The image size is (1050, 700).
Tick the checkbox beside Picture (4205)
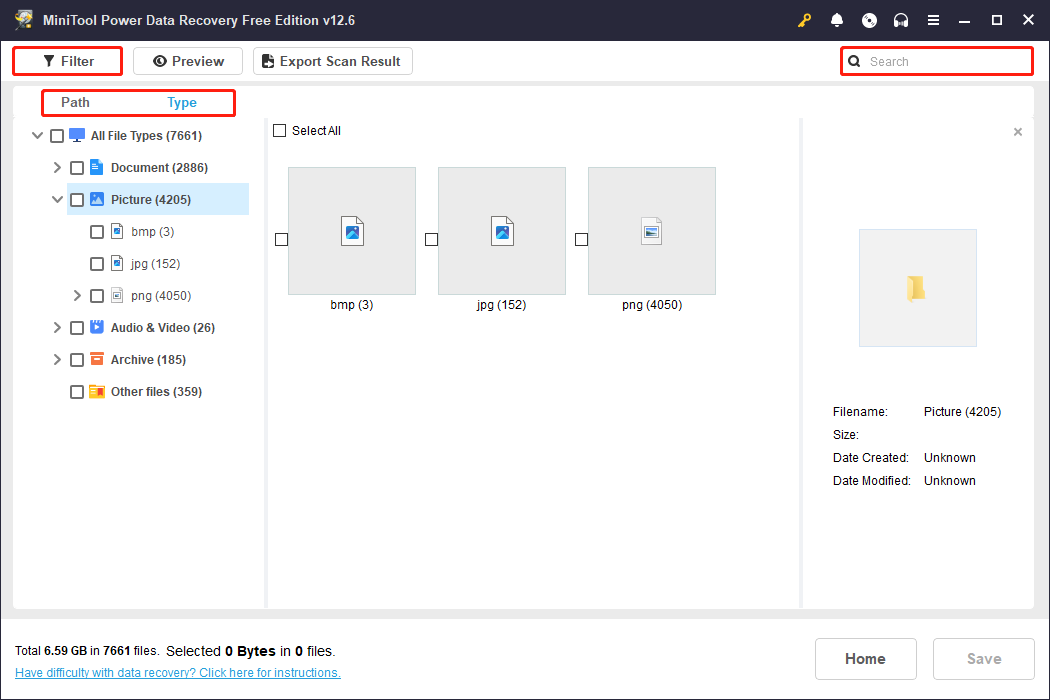(77, 199)
